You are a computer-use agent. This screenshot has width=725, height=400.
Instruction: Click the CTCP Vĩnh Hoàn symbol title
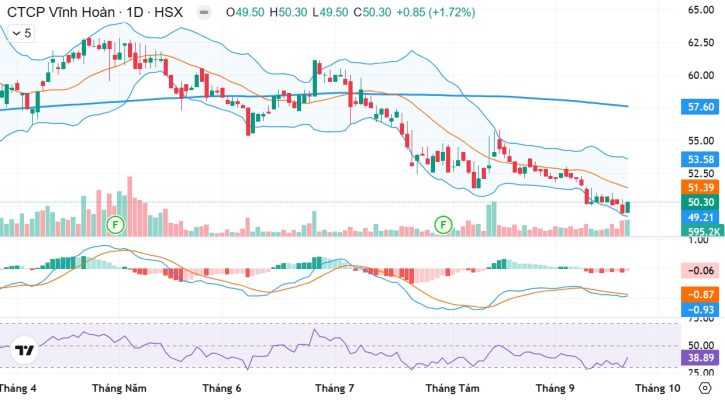coord(60,12)
